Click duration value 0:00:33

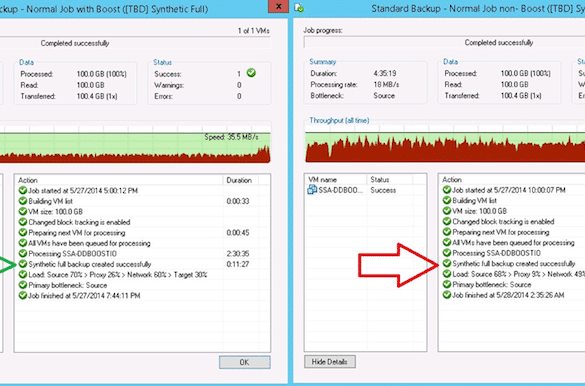pos(238,201)
